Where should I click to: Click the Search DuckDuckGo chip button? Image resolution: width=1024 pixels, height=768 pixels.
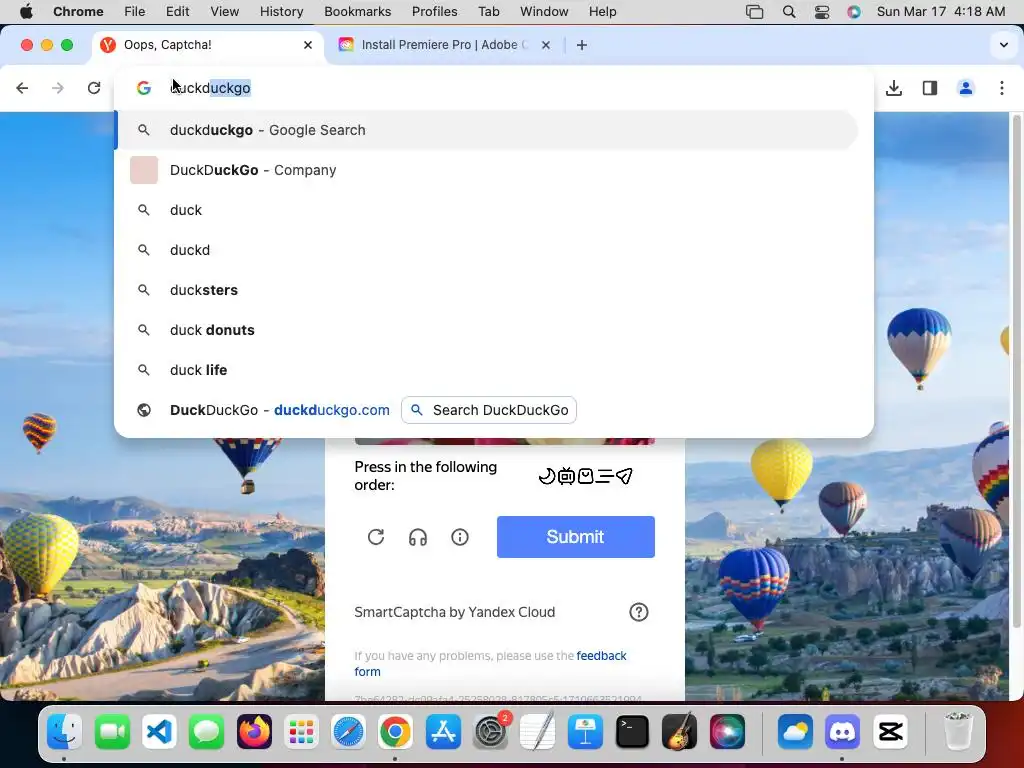click(x=488, y=410)
